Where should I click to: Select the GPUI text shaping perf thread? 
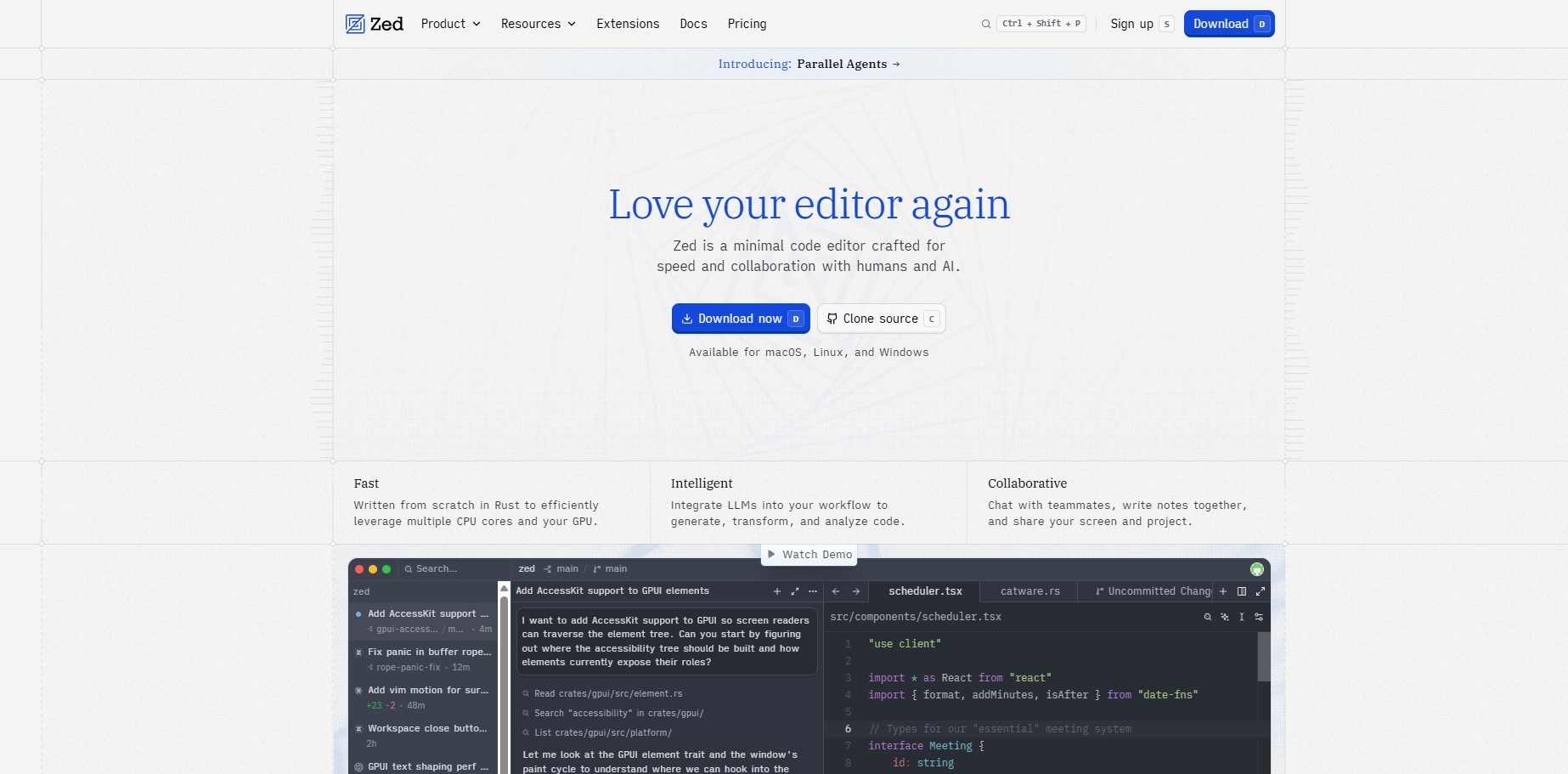[x=422, y=766]
